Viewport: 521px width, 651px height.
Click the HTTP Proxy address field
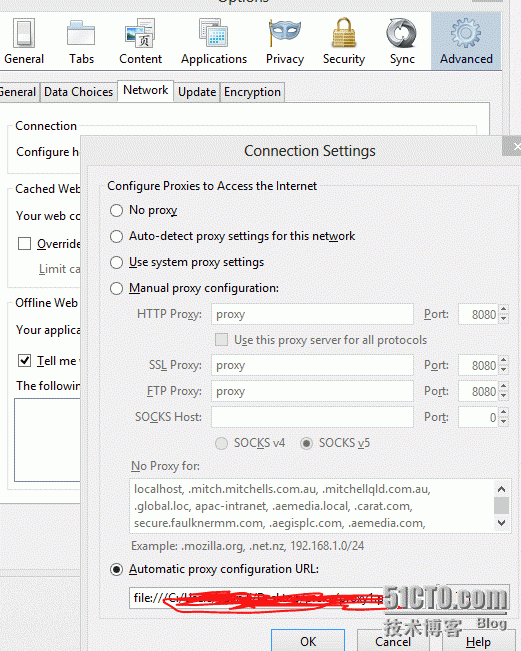tap(312, 314)
